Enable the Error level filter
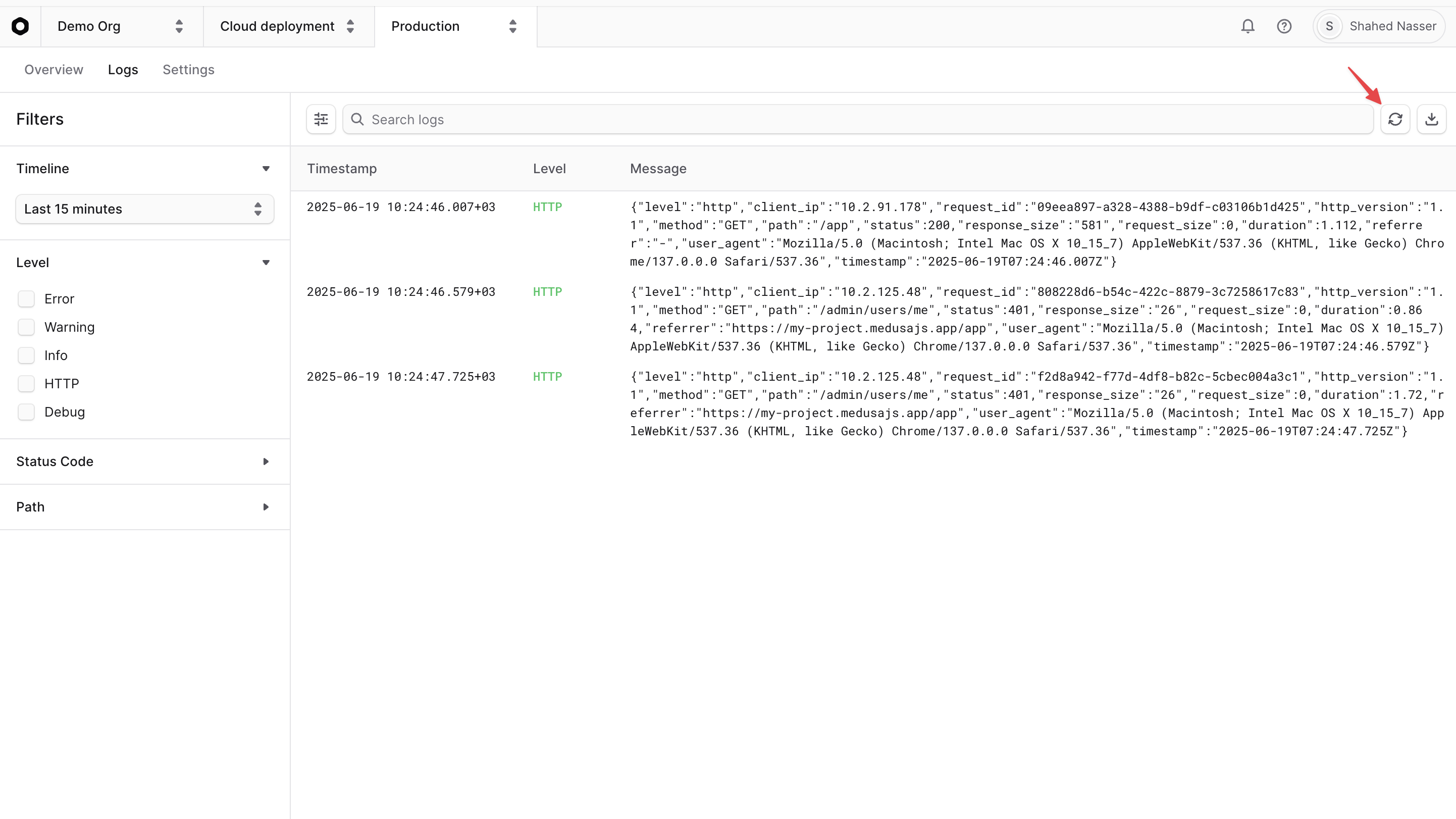This screenshot has width=1456, height=819. 26,298
